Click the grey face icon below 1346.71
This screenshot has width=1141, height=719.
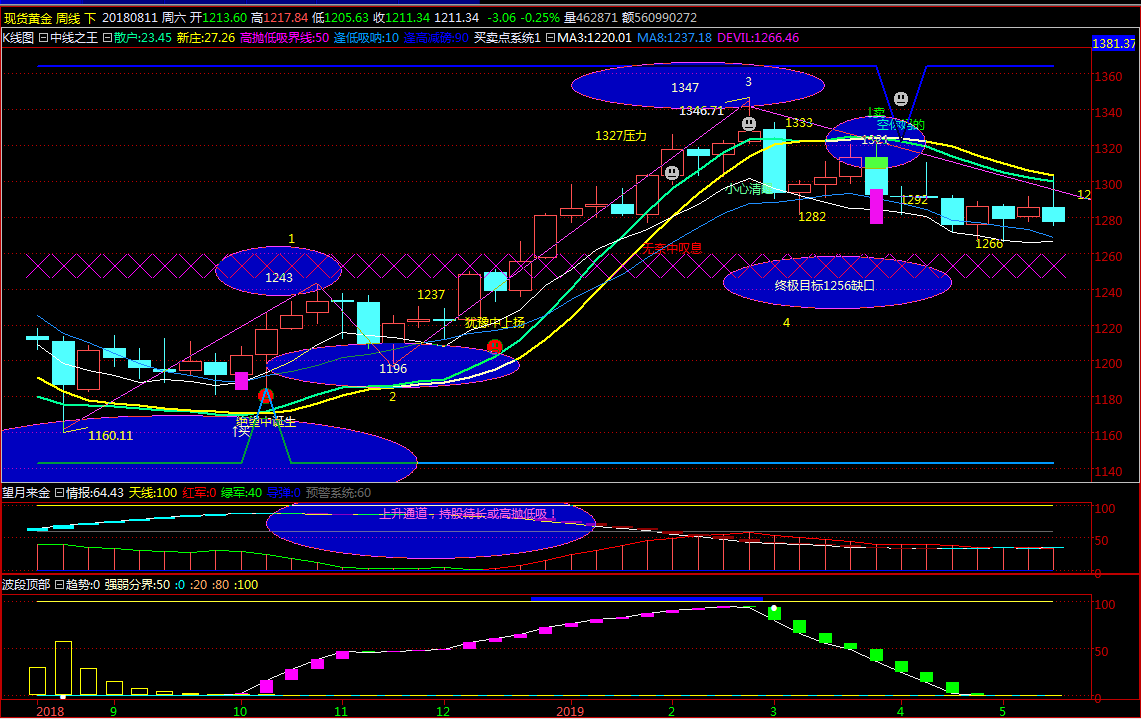pyautogui.click(x=749, y=124)
